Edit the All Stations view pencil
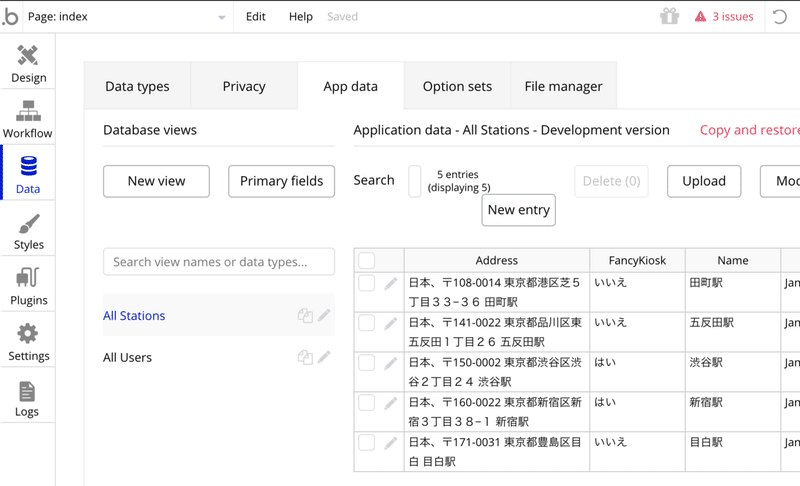This screenshot has width=800, height=486. point(323,316)
